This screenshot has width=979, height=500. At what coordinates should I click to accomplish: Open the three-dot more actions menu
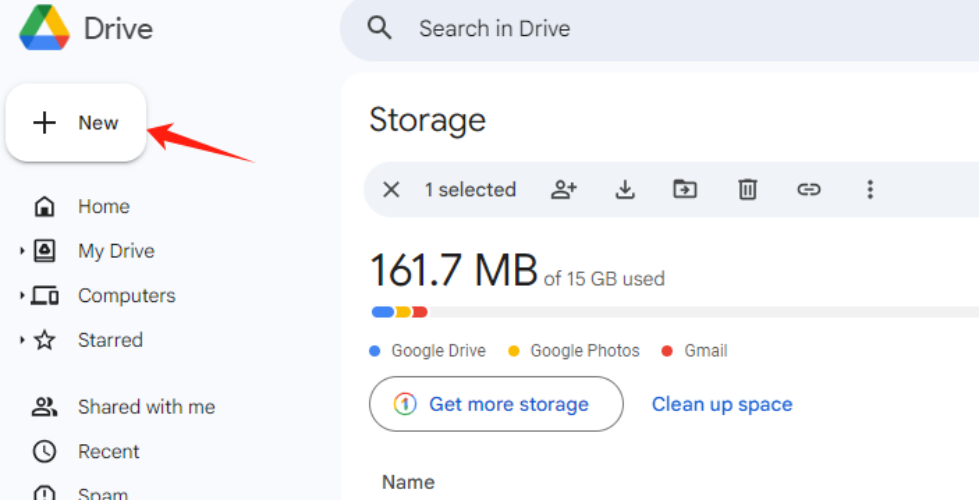[x=870, y=189]
